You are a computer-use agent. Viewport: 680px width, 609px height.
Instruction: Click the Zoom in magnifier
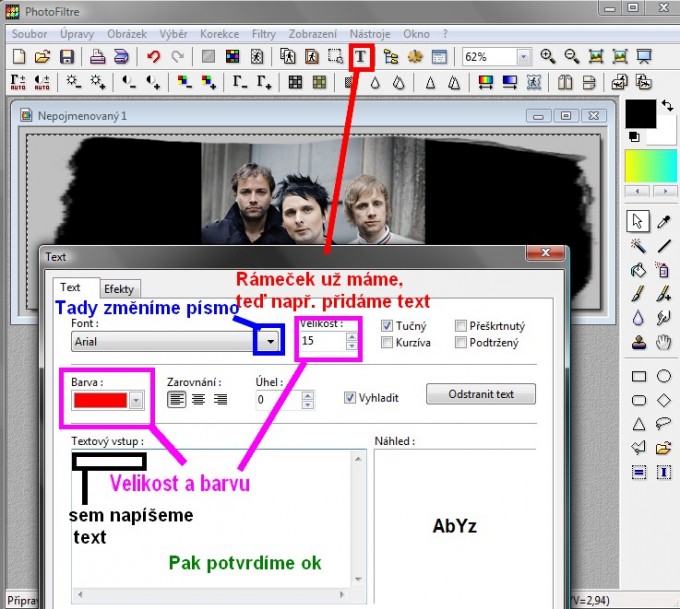point(548,56)
